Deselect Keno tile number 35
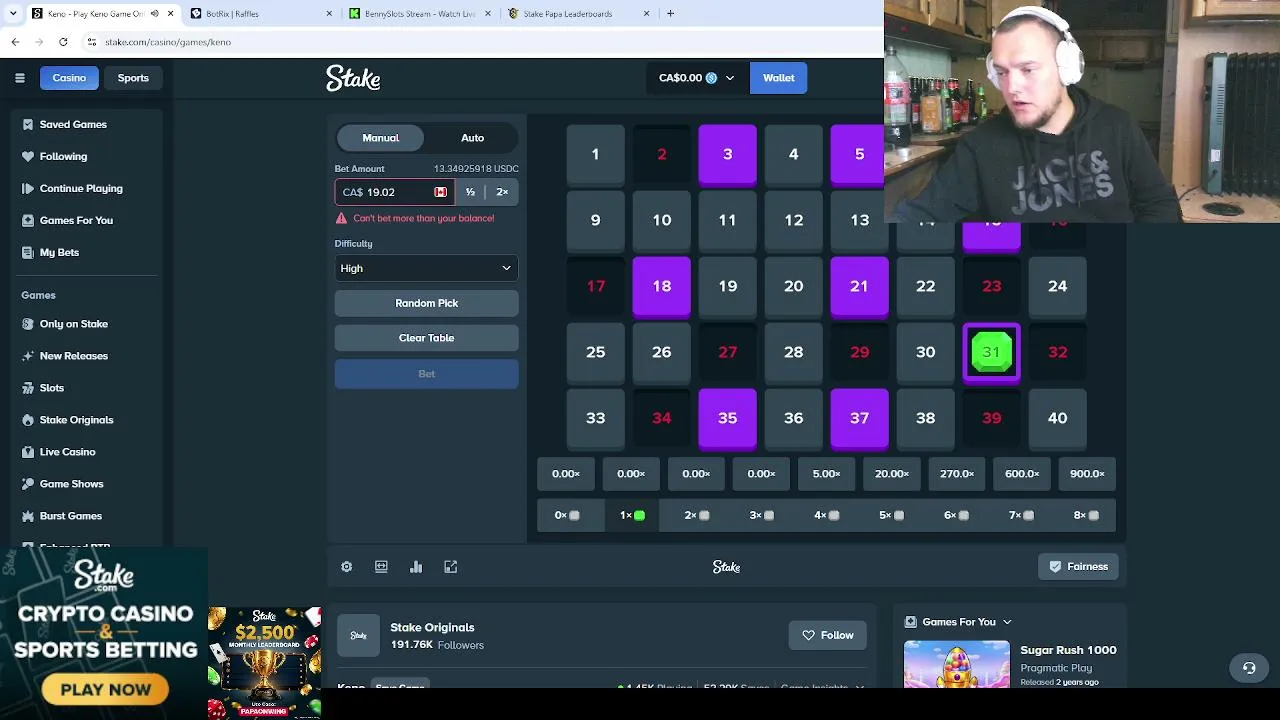 727,419
